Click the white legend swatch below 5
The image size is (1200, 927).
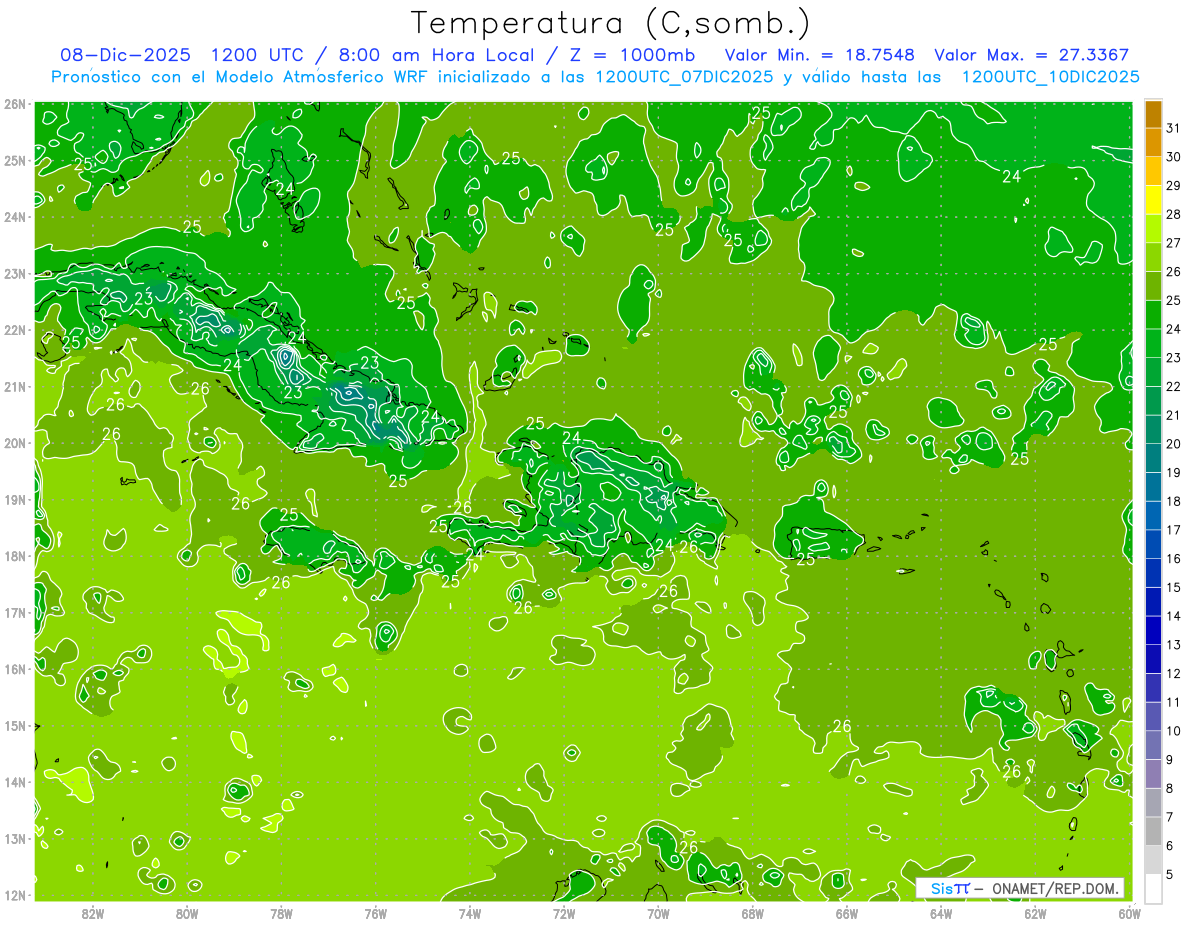click(x=1153, y=889)
